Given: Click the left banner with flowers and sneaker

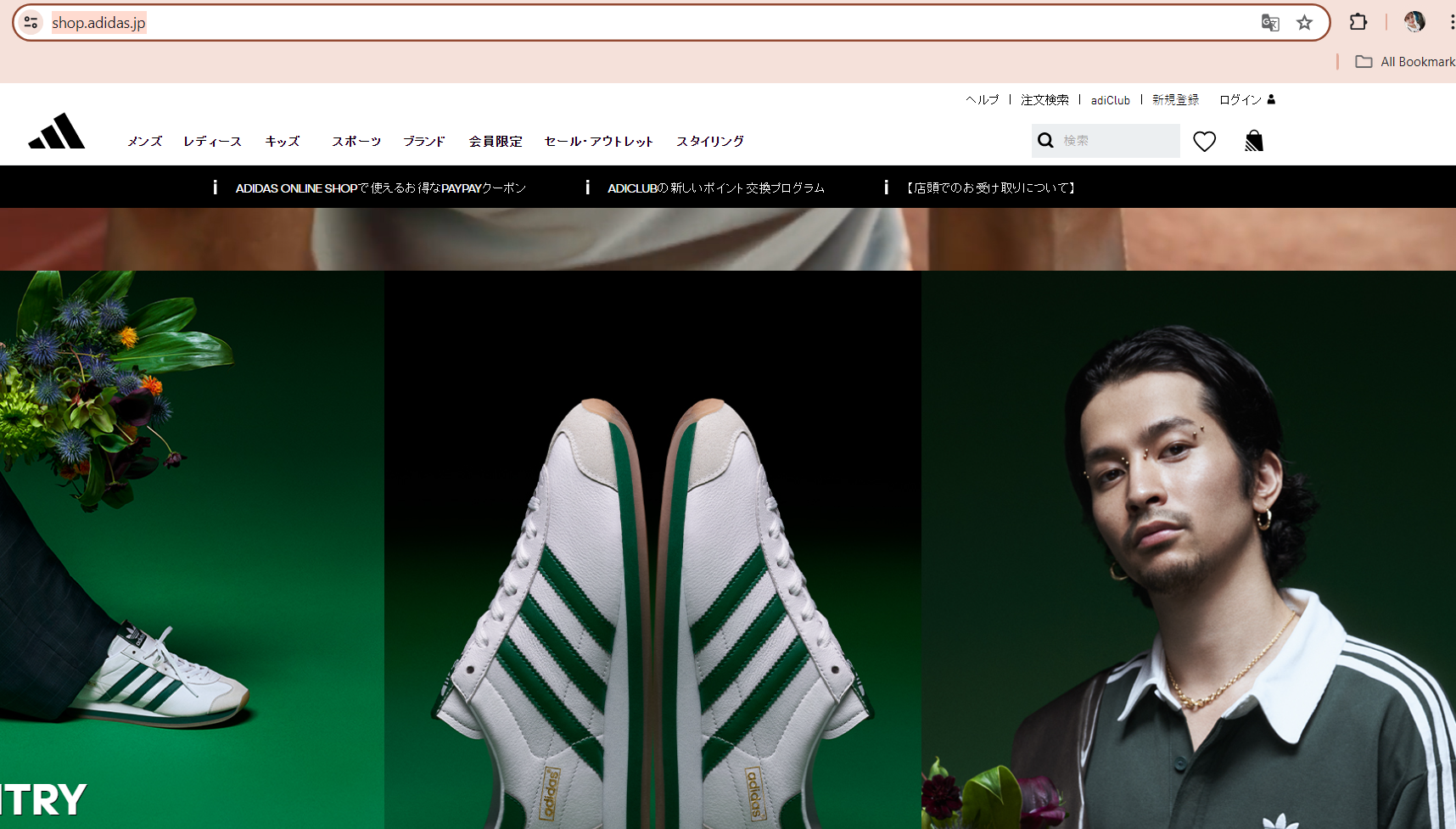Looking at the screenshot, I should tap(192, 550).
